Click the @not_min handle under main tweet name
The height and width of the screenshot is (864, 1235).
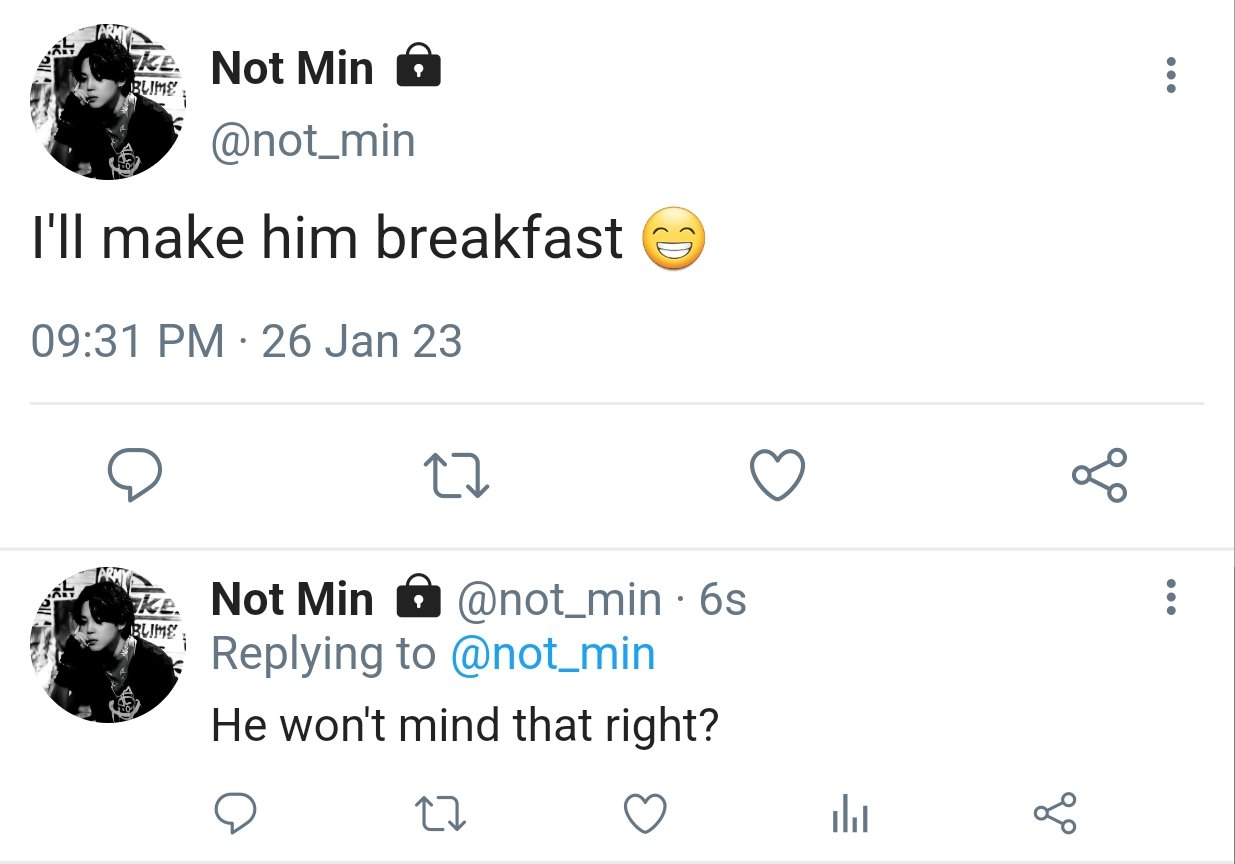pyautogui.click(x=313, y=140)
